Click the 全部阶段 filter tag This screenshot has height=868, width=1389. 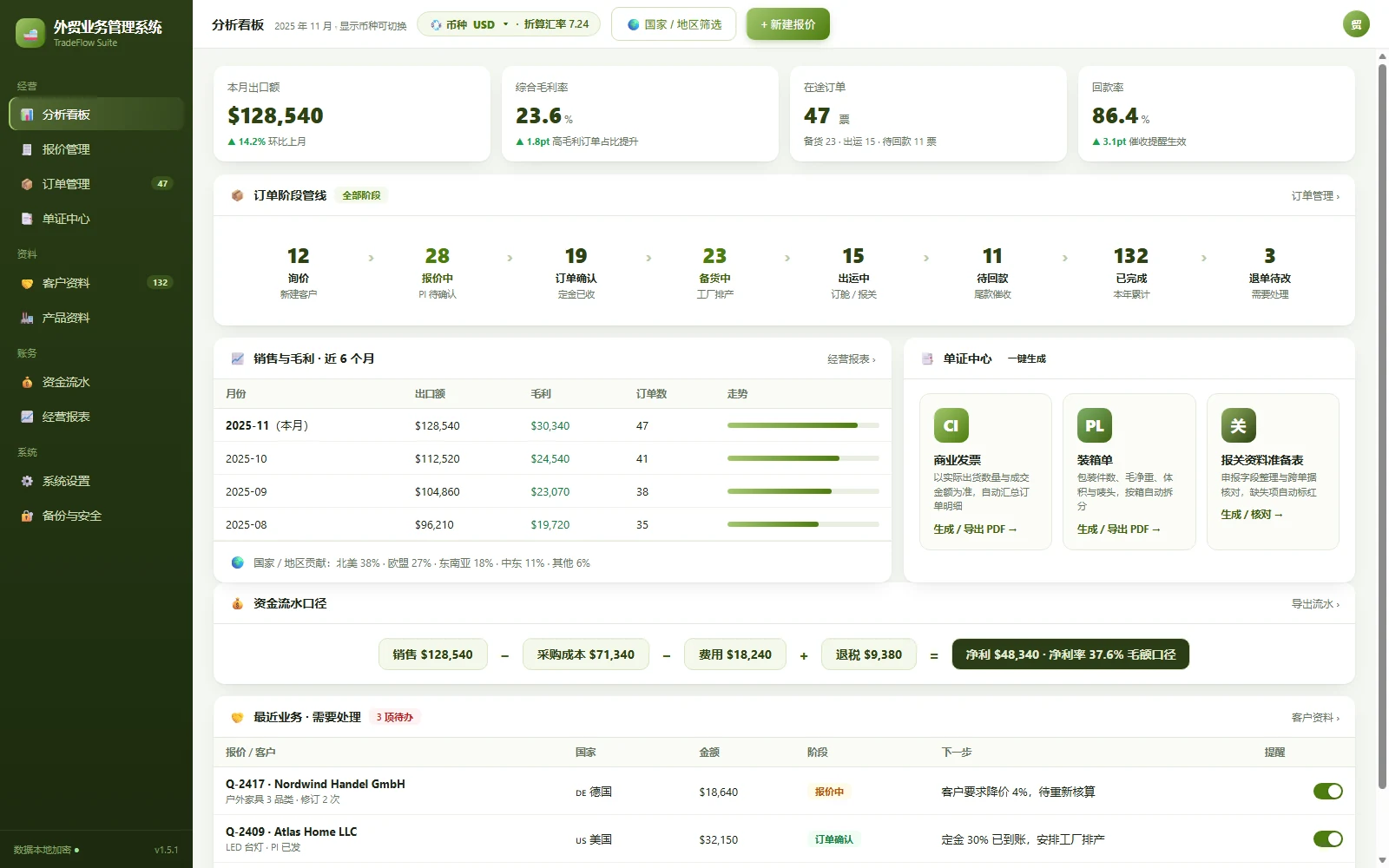[x=361, y=195]
